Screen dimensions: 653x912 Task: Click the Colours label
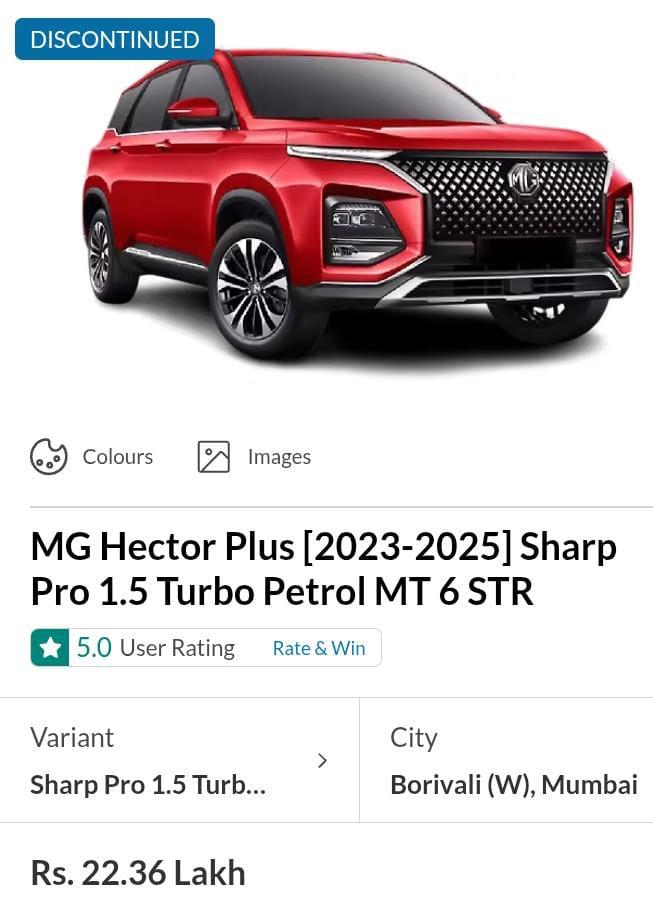coord(117,457)
